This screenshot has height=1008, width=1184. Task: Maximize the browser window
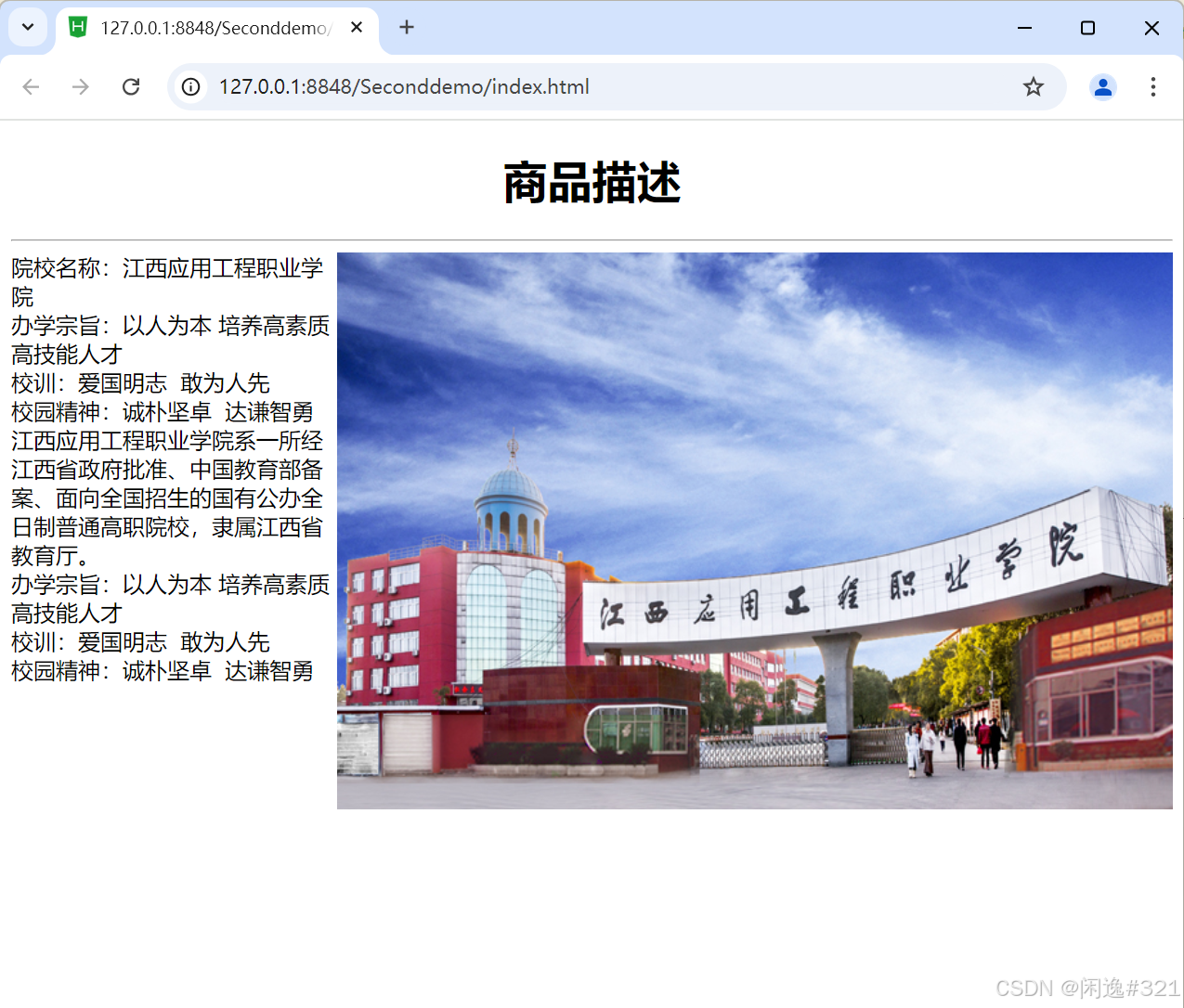[1088, 28]
